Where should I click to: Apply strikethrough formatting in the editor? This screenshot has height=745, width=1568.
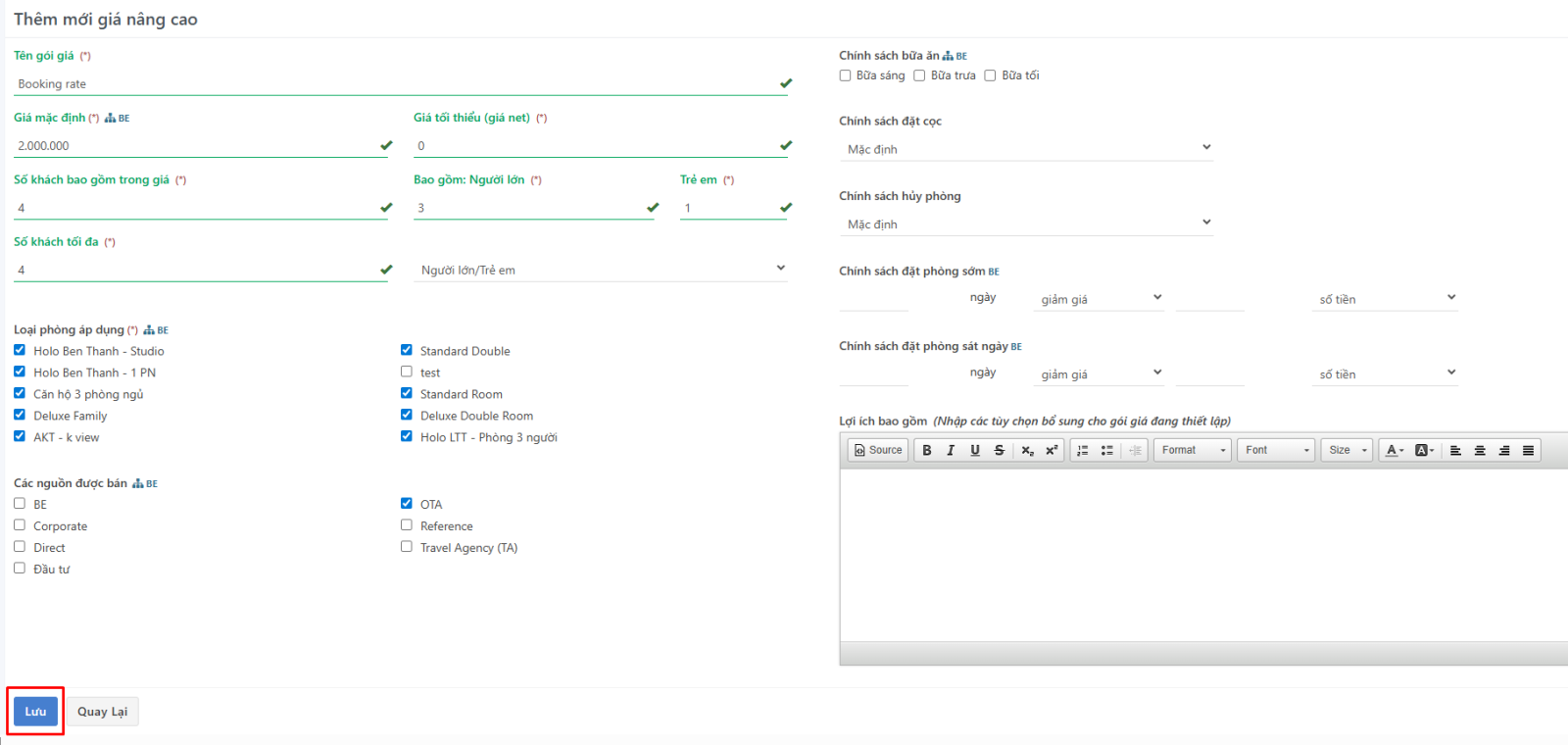(x=1000, y=450)
